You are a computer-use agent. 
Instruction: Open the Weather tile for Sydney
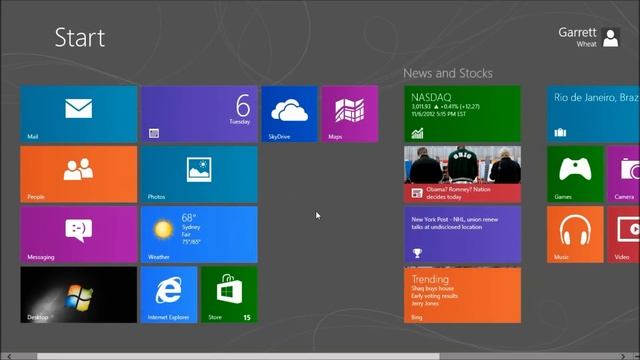[199, 234]
